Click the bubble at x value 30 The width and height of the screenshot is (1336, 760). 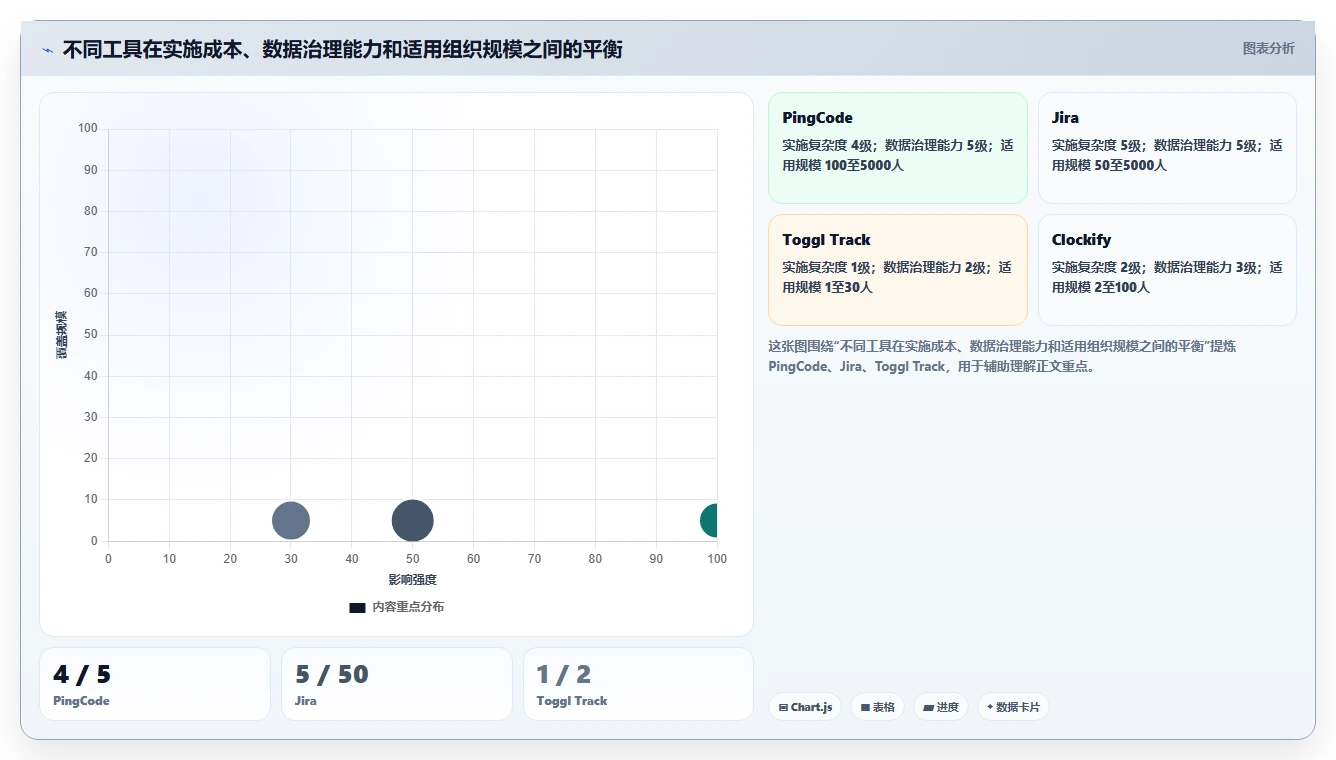coord(291,520)
